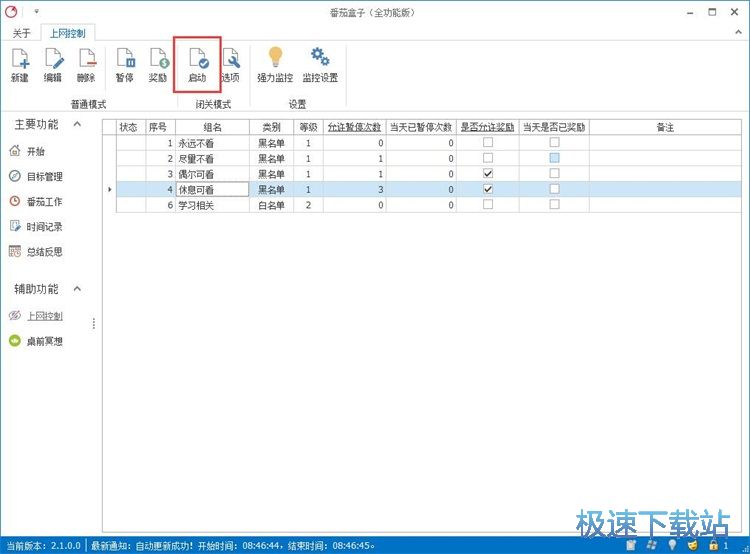Click the clipboard icon in status bar

tap(631, 545)
